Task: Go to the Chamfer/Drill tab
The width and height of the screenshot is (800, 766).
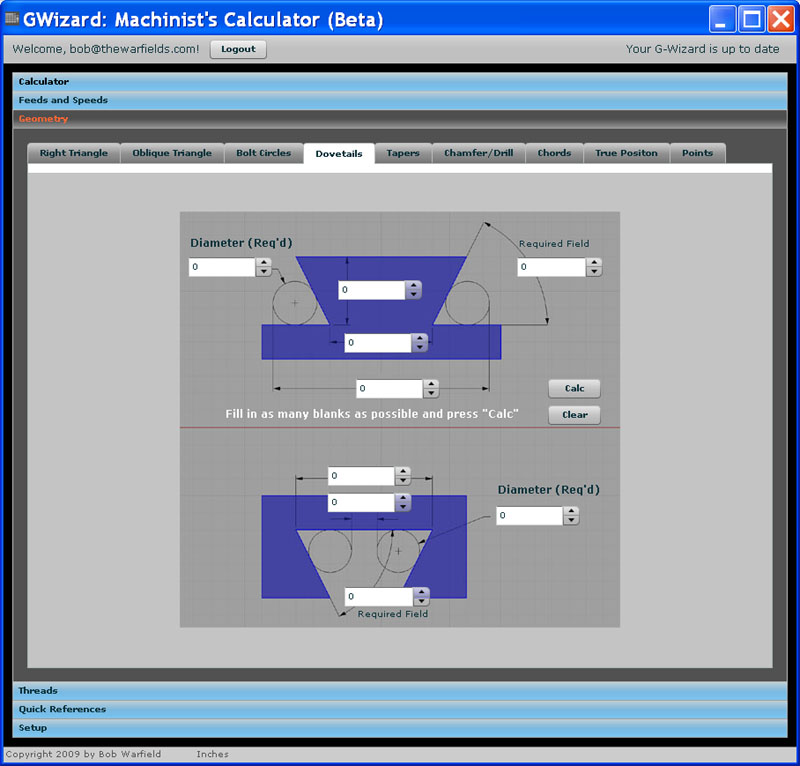Action: click(479, 153)
